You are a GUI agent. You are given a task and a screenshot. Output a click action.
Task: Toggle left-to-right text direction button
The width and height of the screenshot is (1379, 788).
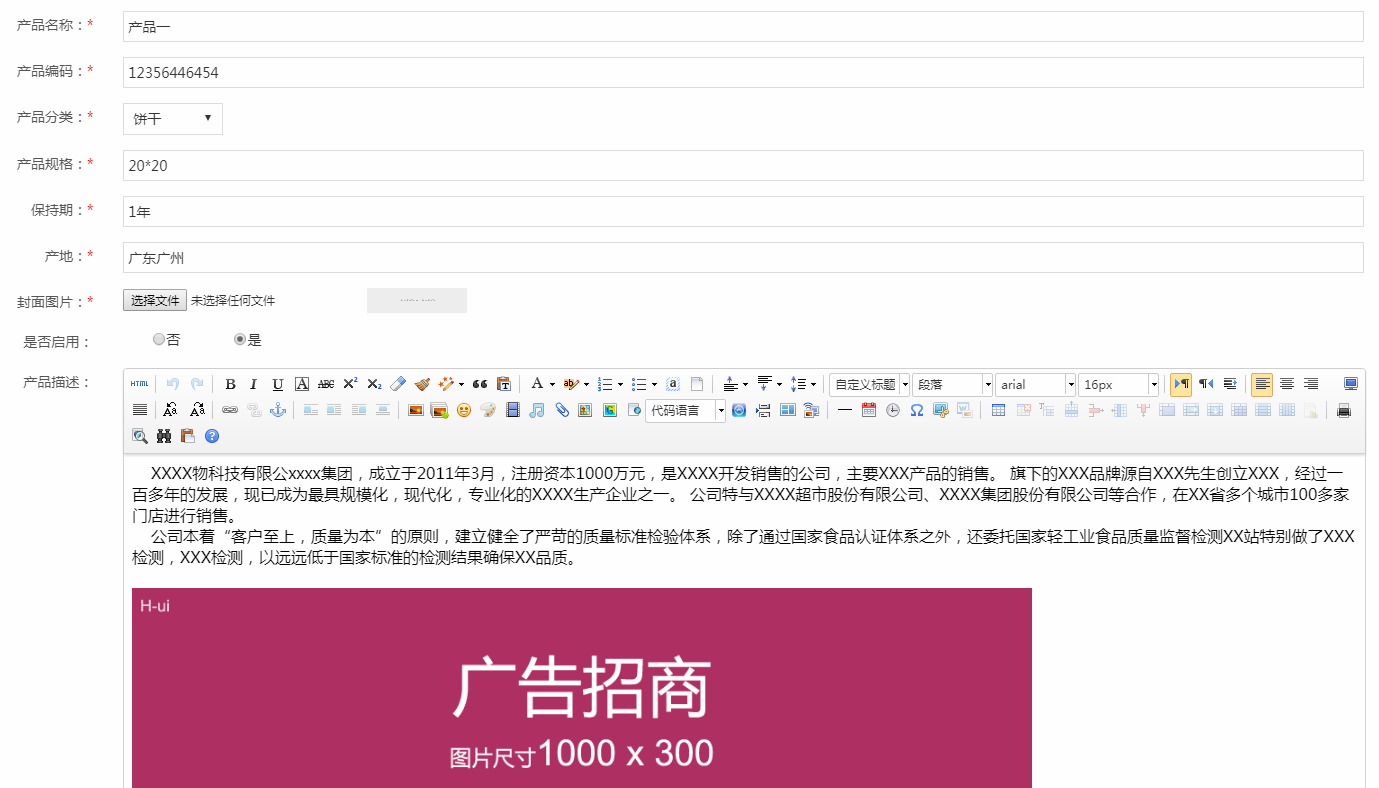click(x=1181, y=384)
